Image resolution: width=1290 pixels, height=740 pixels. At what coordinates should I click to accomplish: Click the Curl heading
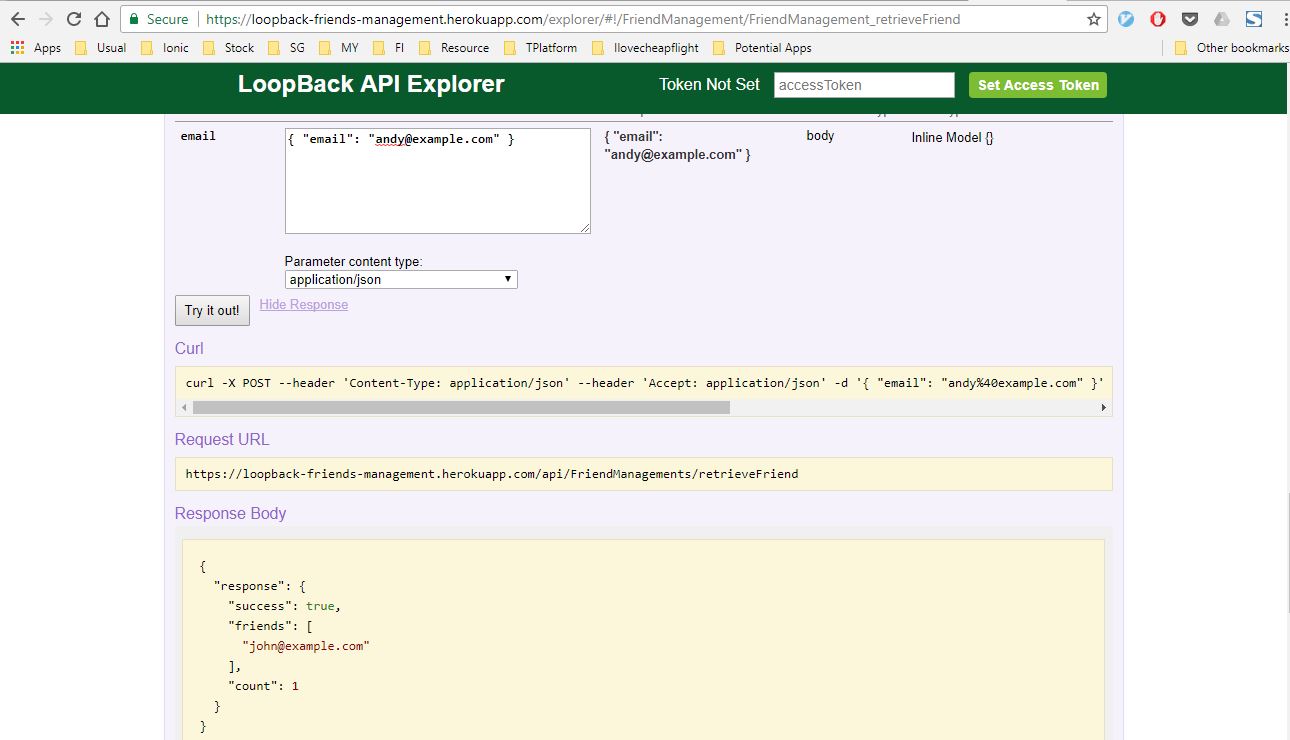pos(189,348)
